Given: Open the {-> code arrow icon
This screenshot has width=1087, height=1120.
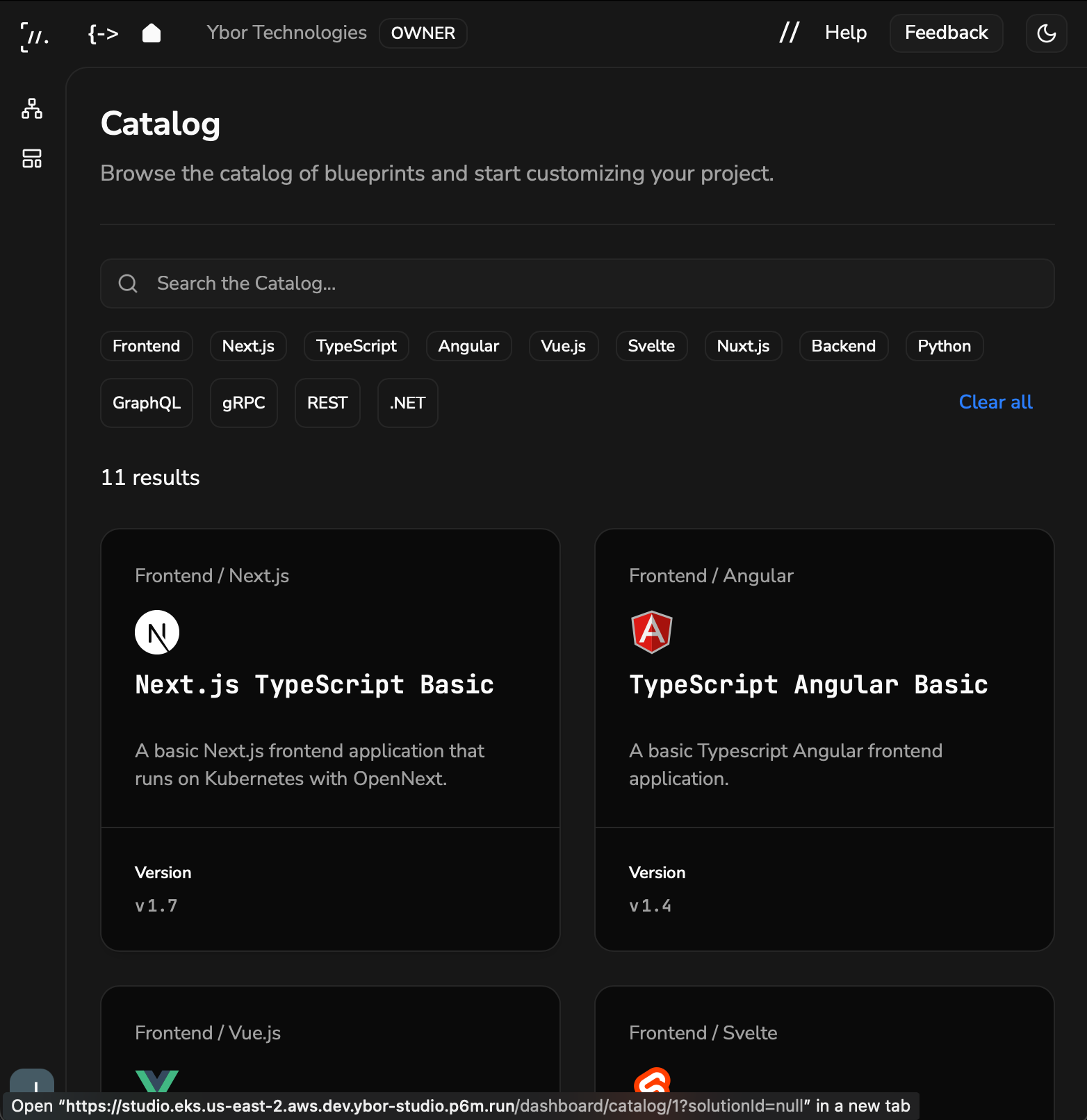Looking at the screenshot, I should click(103, 33).
